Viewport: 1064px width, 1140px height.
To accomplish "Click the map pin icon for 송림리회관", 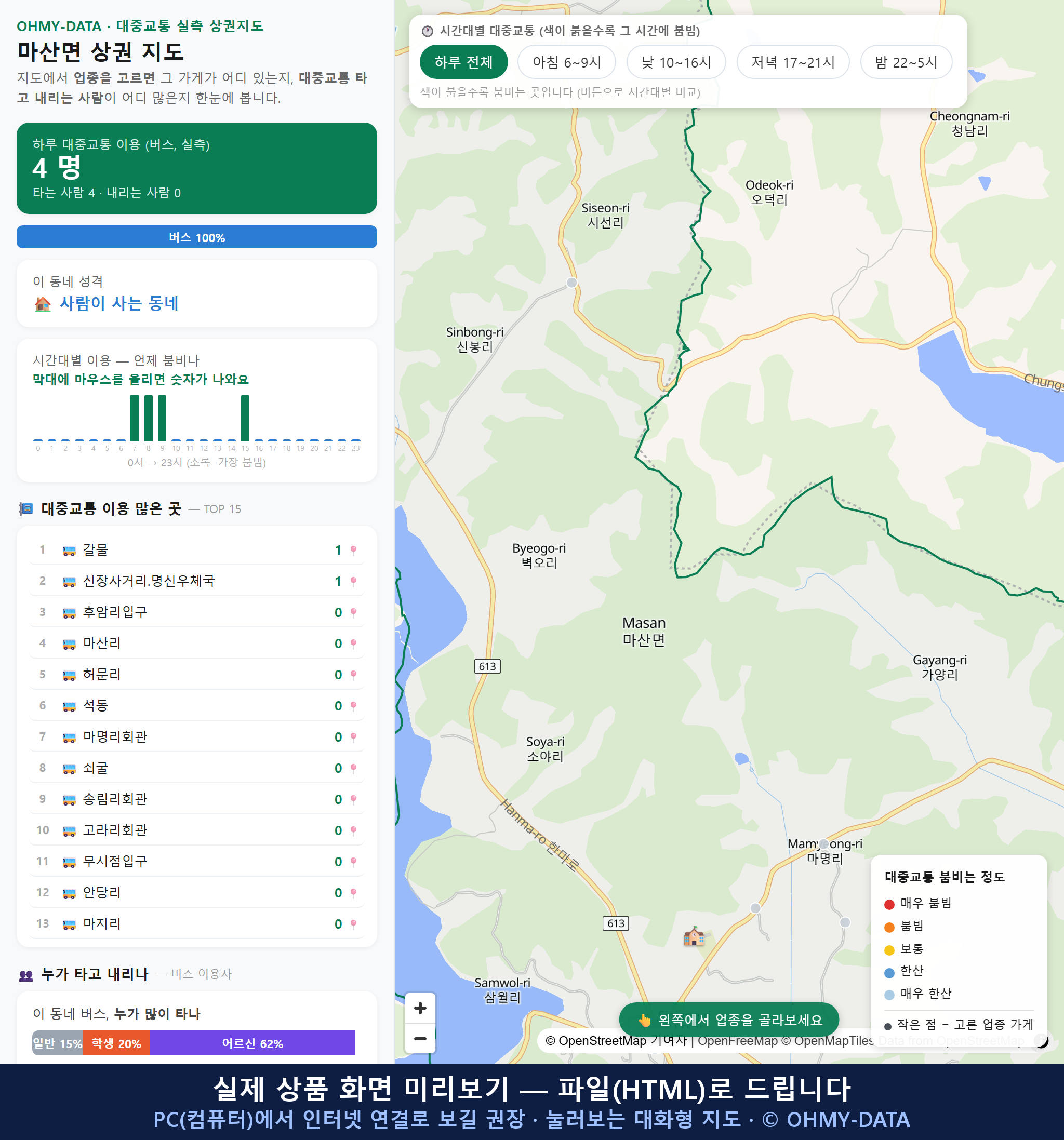I will click(x=353, y=799).
